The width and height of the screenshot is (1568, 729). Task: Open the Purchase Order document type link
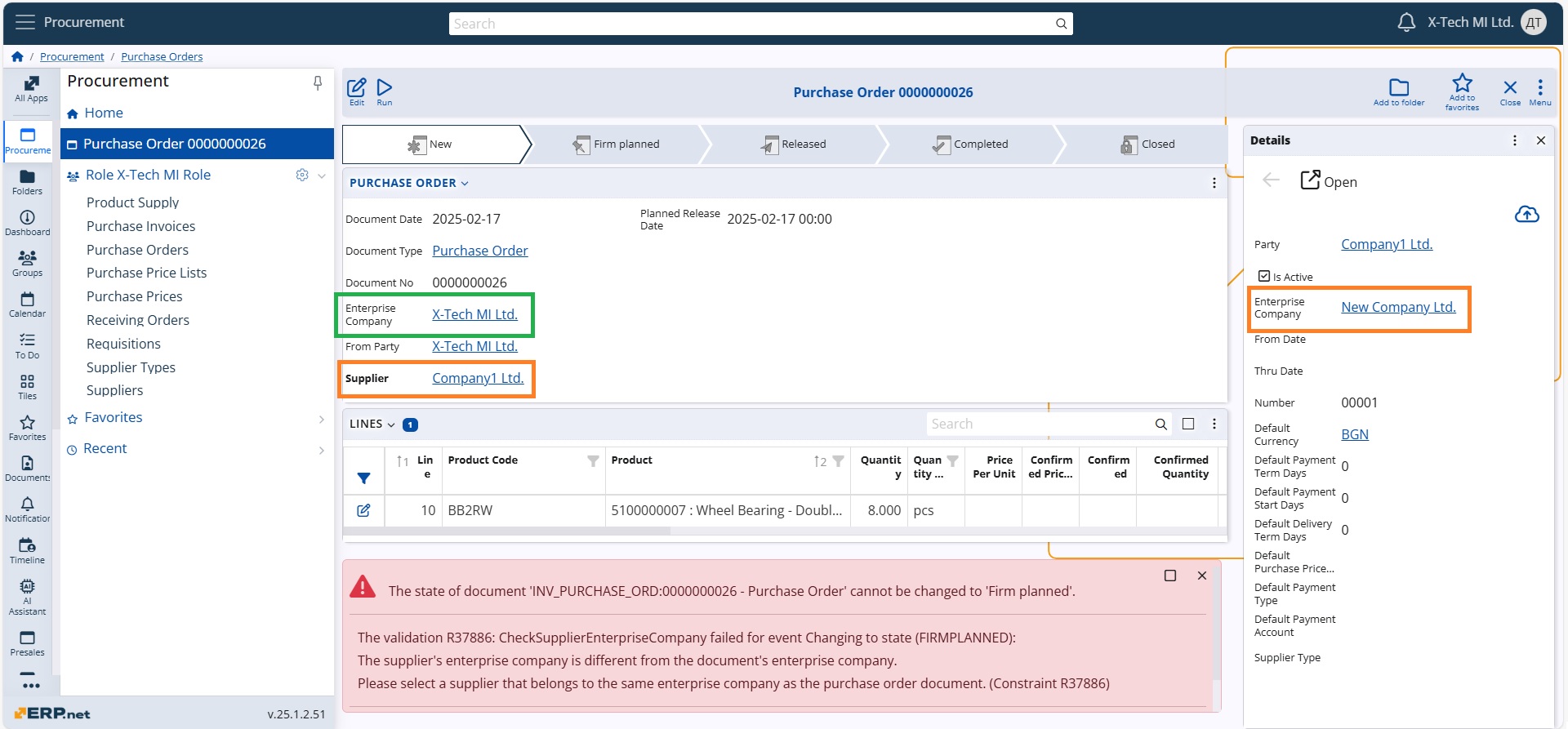point(479,251)
